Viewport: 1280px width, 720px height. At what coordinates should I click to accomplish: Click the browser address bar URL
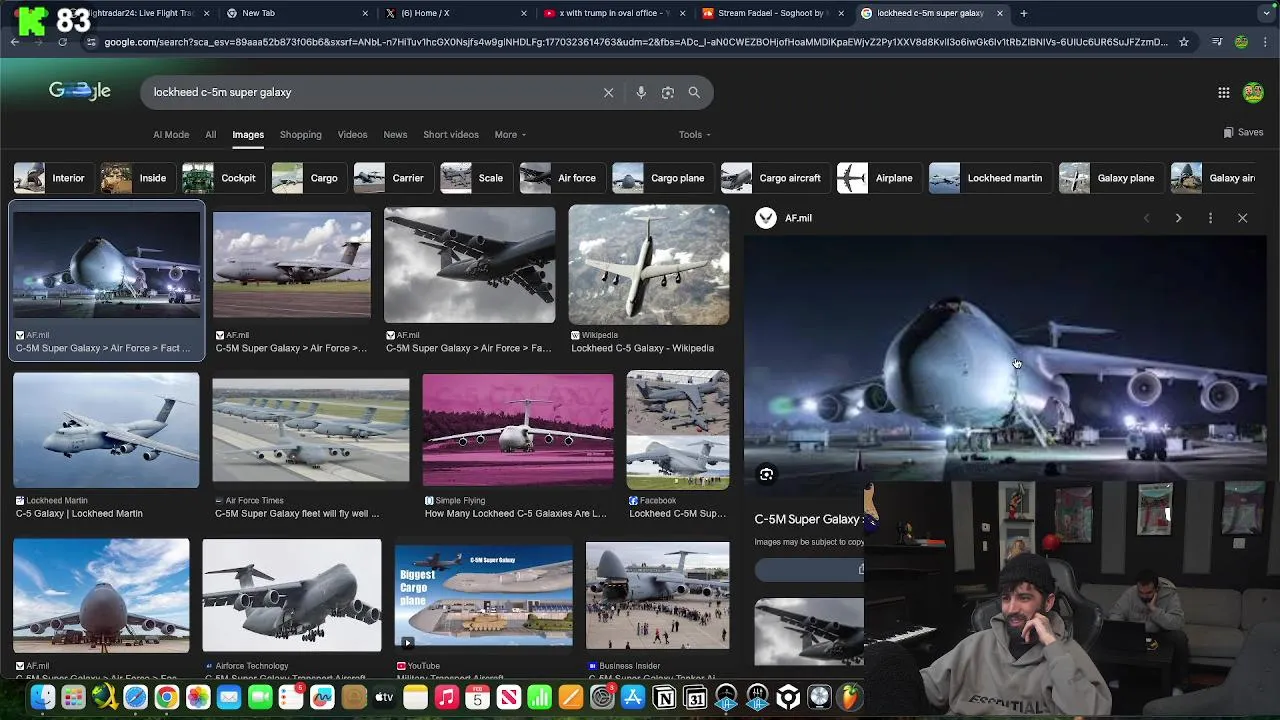636,42
